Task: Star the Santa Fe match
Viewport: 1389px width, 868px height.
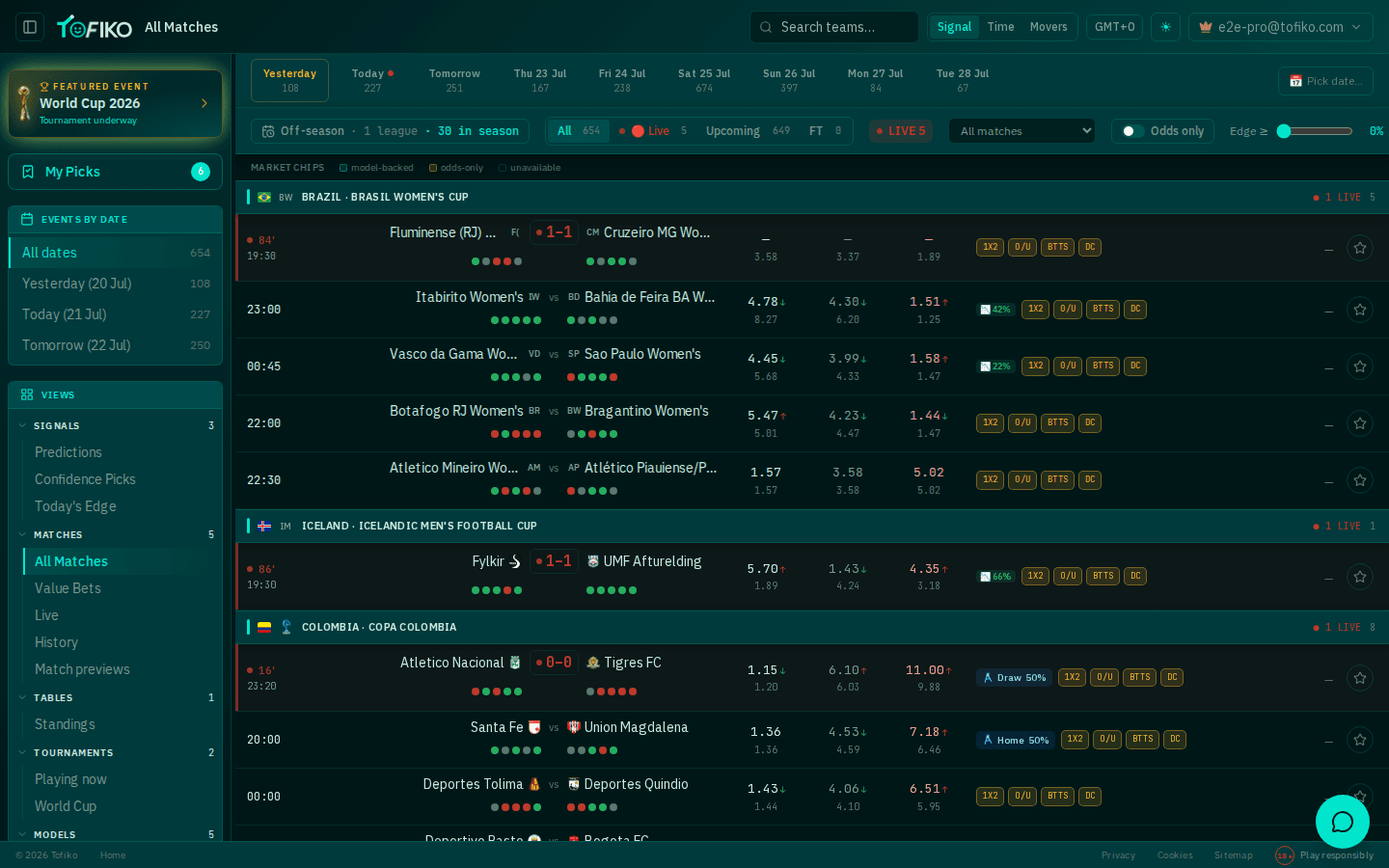Action: (1360, 740)
